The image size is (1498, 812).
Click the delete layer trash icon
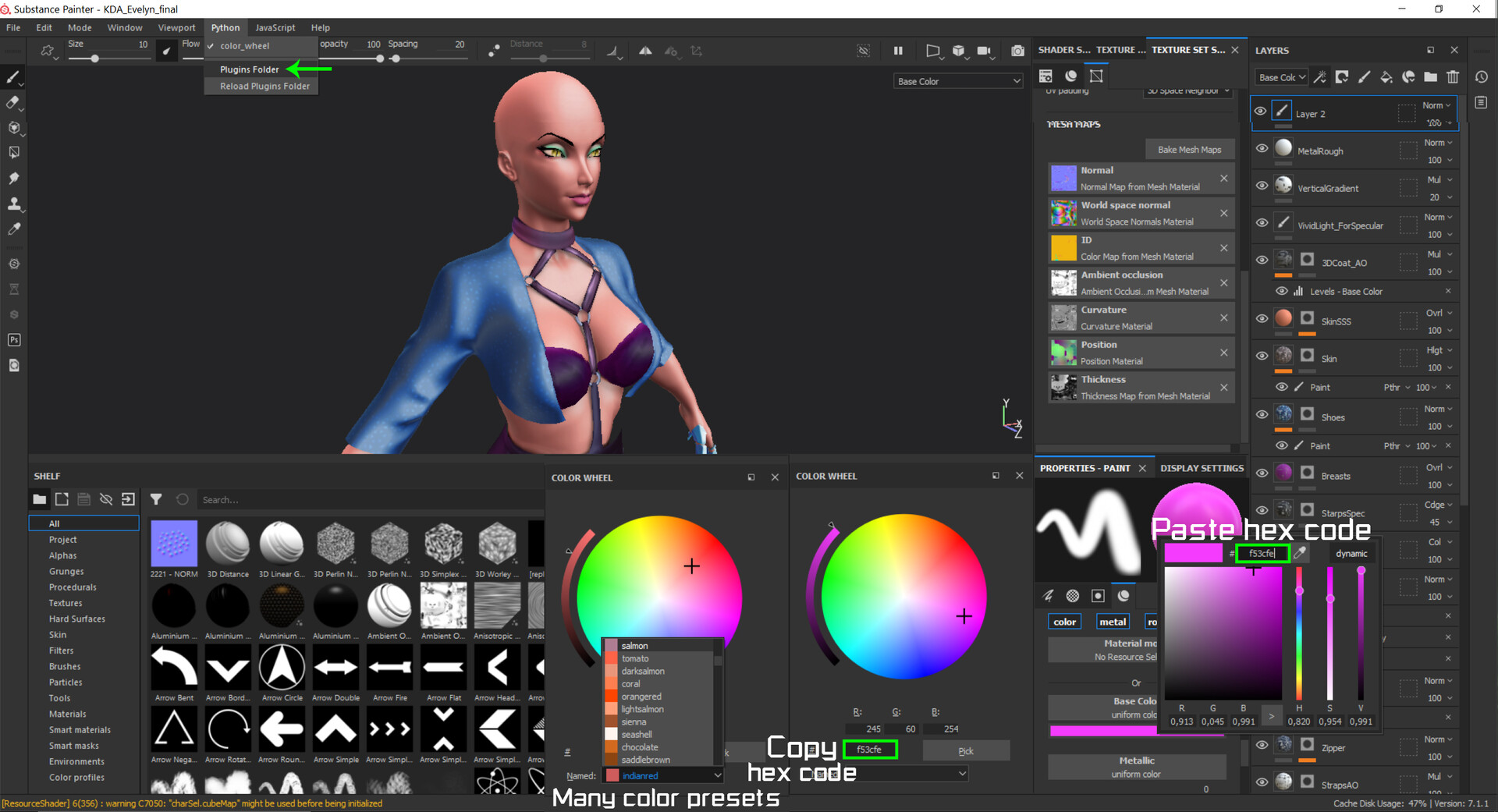point(1453,77)
